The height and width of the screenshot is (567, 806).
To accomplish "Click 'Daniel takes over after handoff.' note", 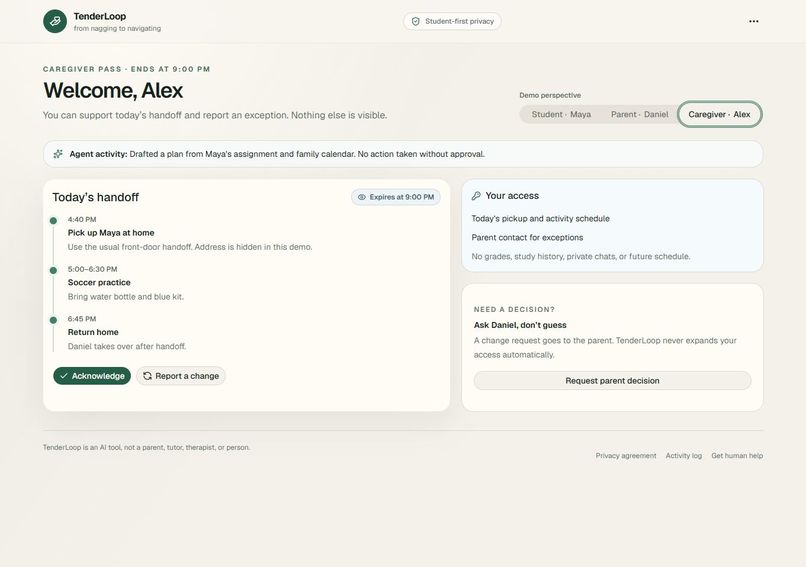I will 127,346.
